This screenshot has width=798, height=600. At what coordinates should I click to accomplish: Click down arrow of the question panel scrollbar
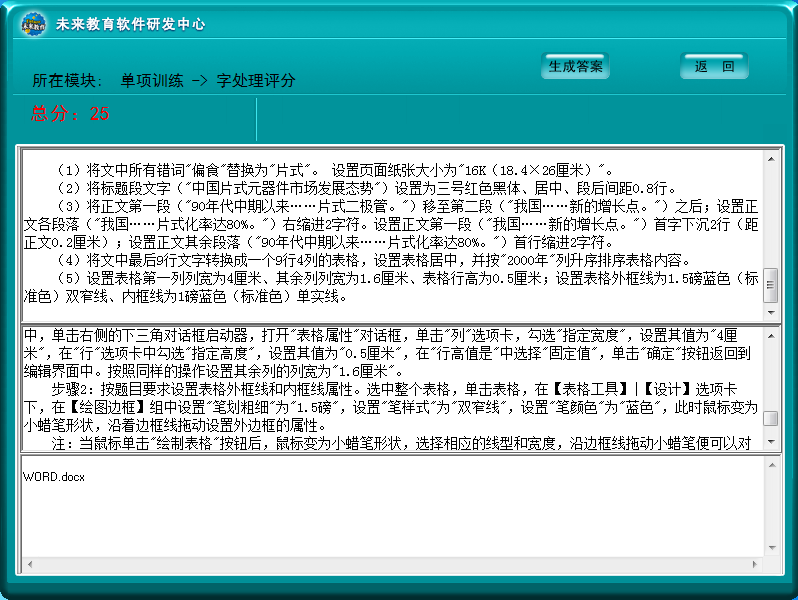(x=771, y=312)
